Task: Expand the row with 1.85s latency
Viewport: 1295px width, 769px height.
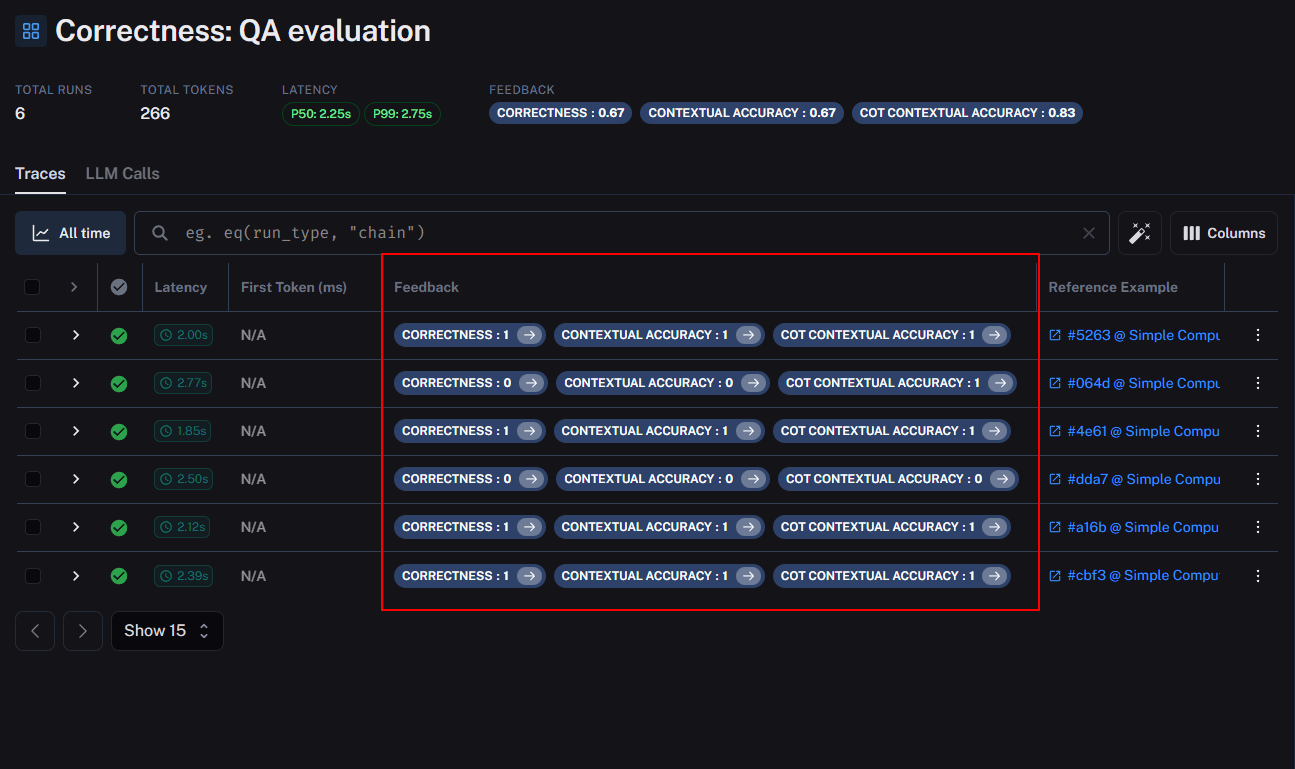Action: coord(75,431)
